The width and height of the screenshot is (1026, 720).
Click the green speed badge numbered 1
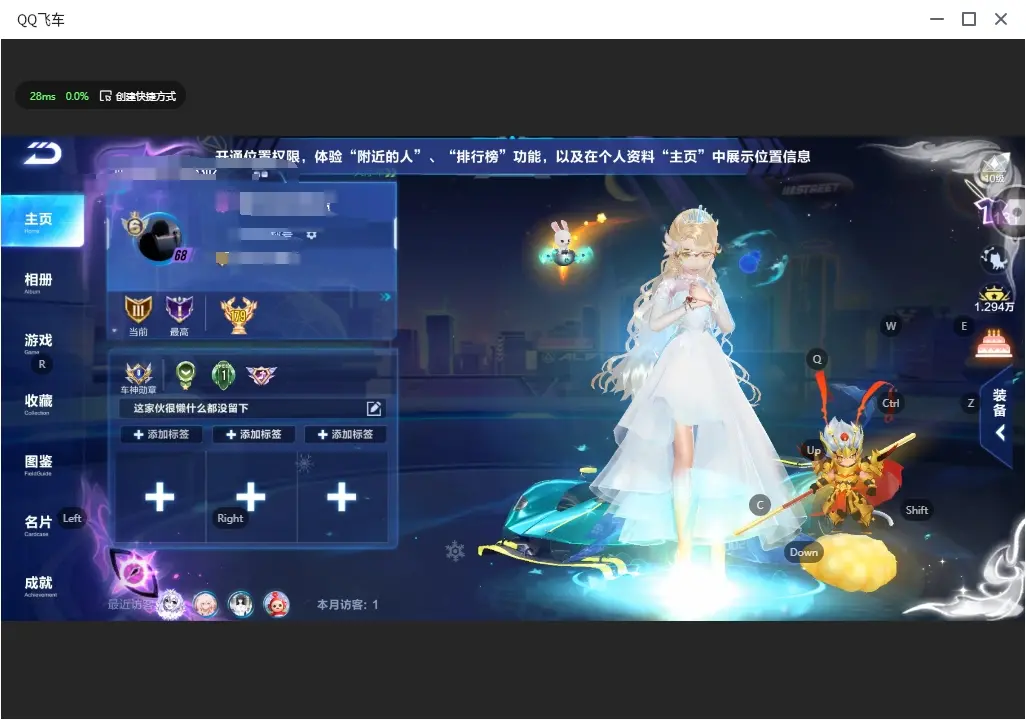pyautogui.click(x=224, y=375)
